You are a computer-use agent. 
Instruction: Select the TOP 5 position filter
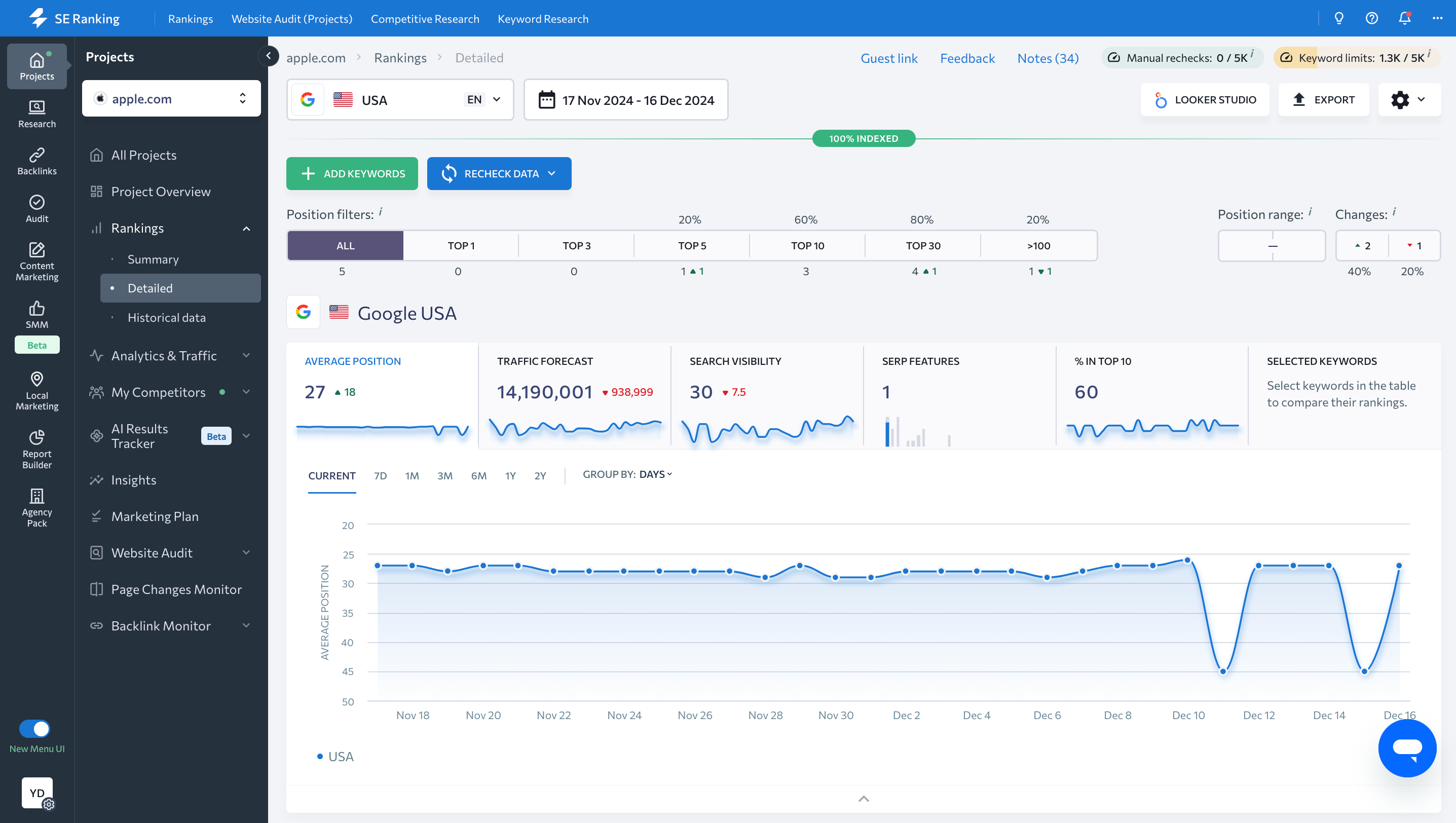click(x=692, y=245)
